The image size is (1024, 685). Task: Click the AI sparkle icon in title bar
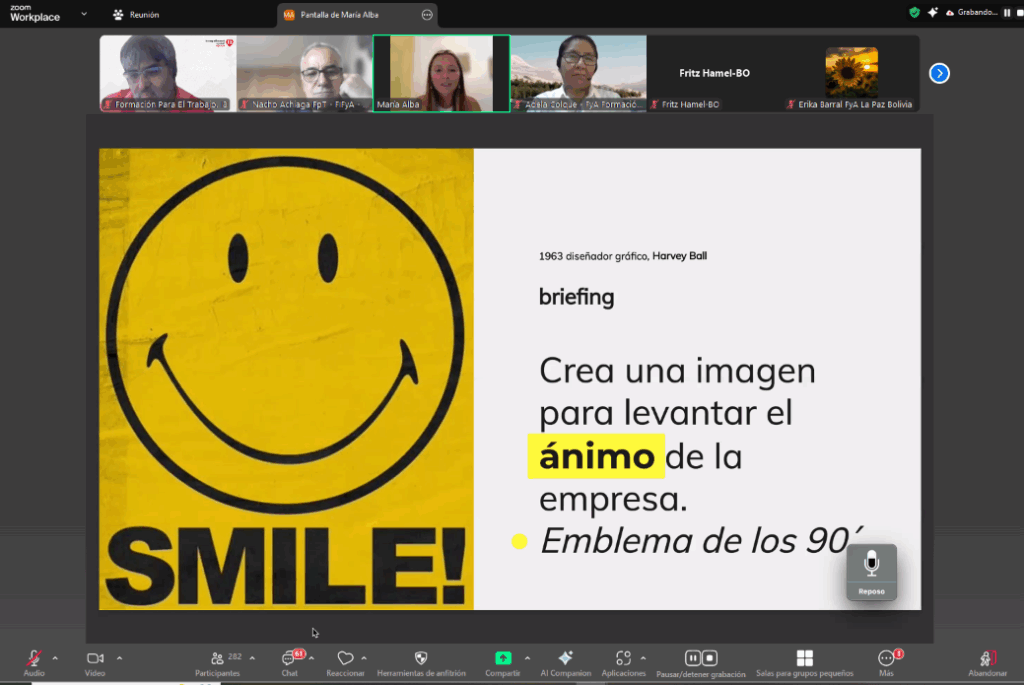tap(933, 12)
